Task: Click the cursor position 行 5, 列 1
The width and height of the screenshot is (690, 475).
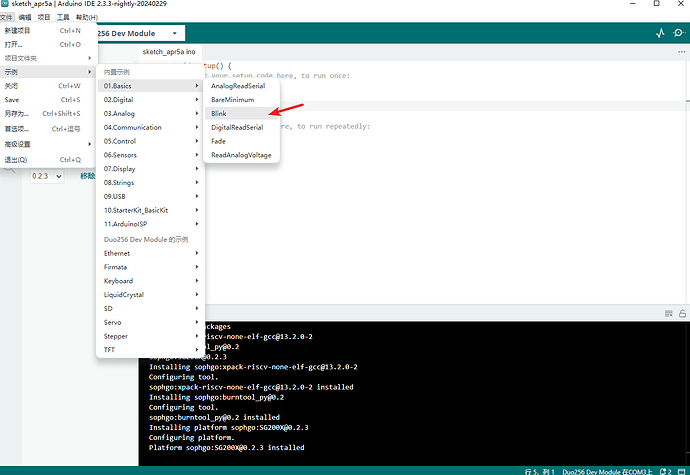Action: coord(540,471)
